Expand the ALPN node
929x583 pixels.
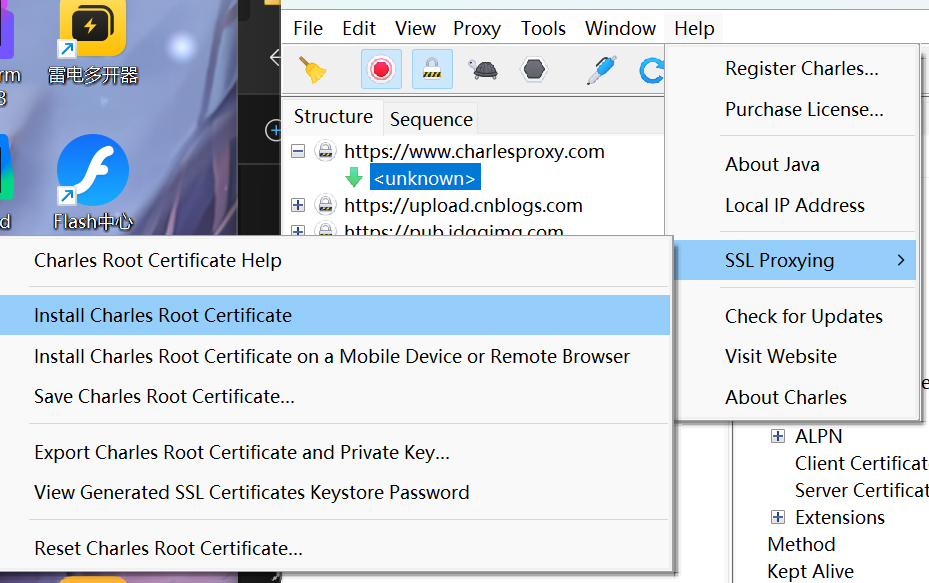[x=777, y=436]
